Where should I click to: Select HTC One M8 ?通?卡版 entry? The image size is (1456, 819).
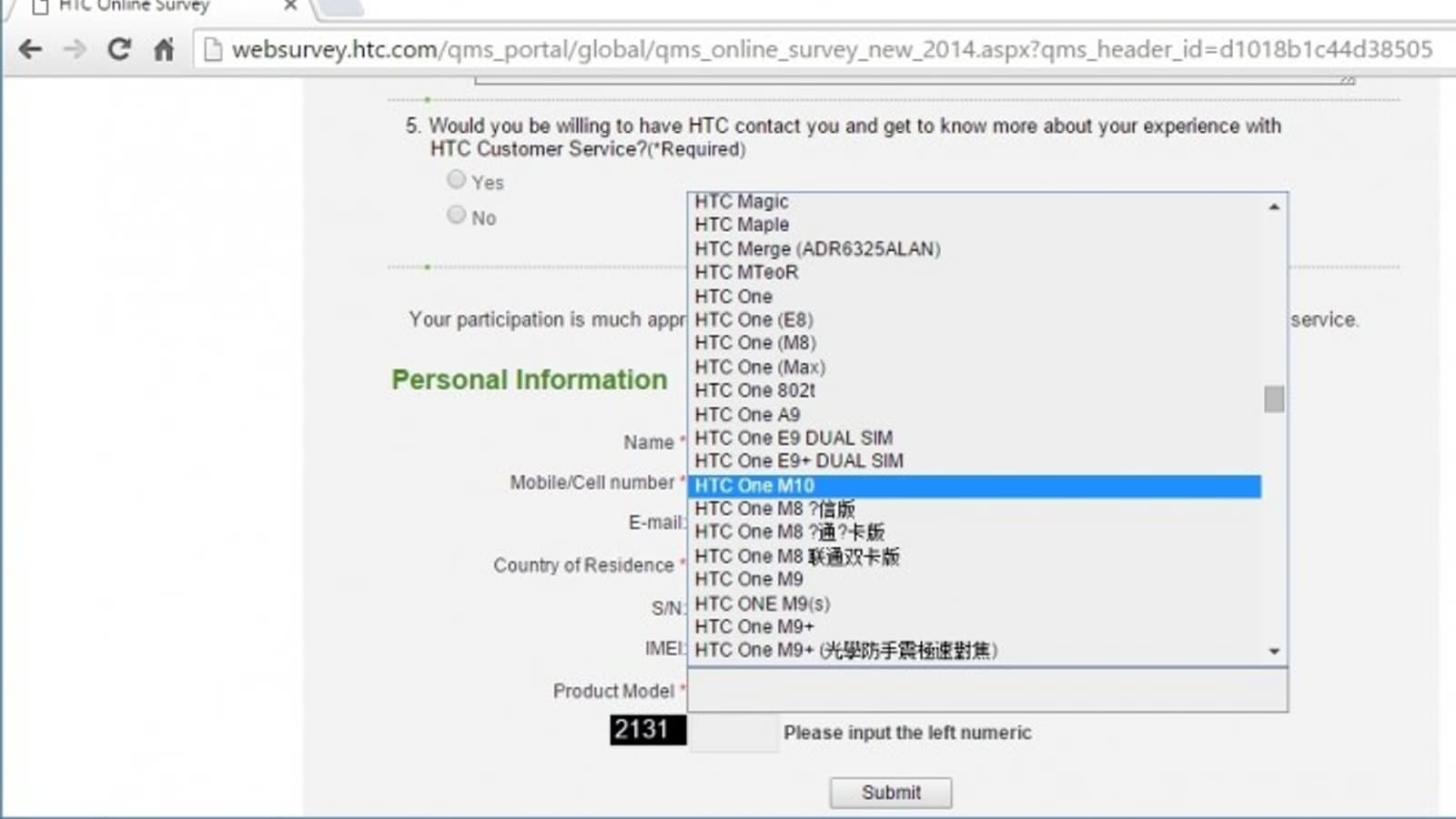[x=975, y=532]
